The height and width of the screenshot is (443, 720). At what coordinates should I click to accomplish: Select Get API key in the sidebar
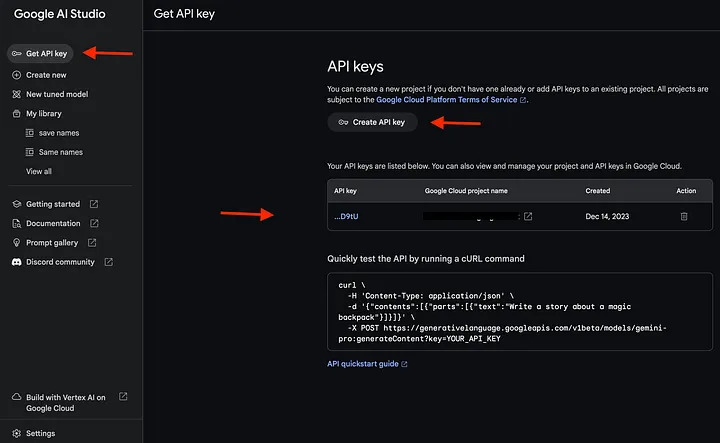coord(46,53)
